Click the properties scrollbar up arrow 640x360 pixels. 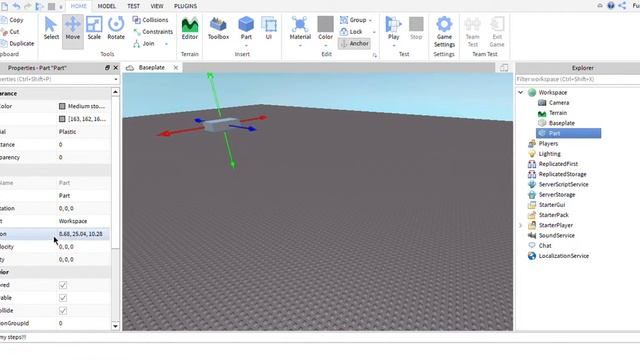click(x=115, y=92)
